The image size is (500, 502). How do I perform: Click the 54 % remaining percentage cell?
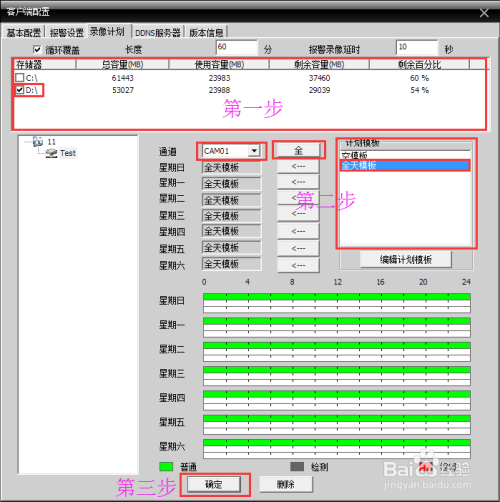click(x=419, y=90)
